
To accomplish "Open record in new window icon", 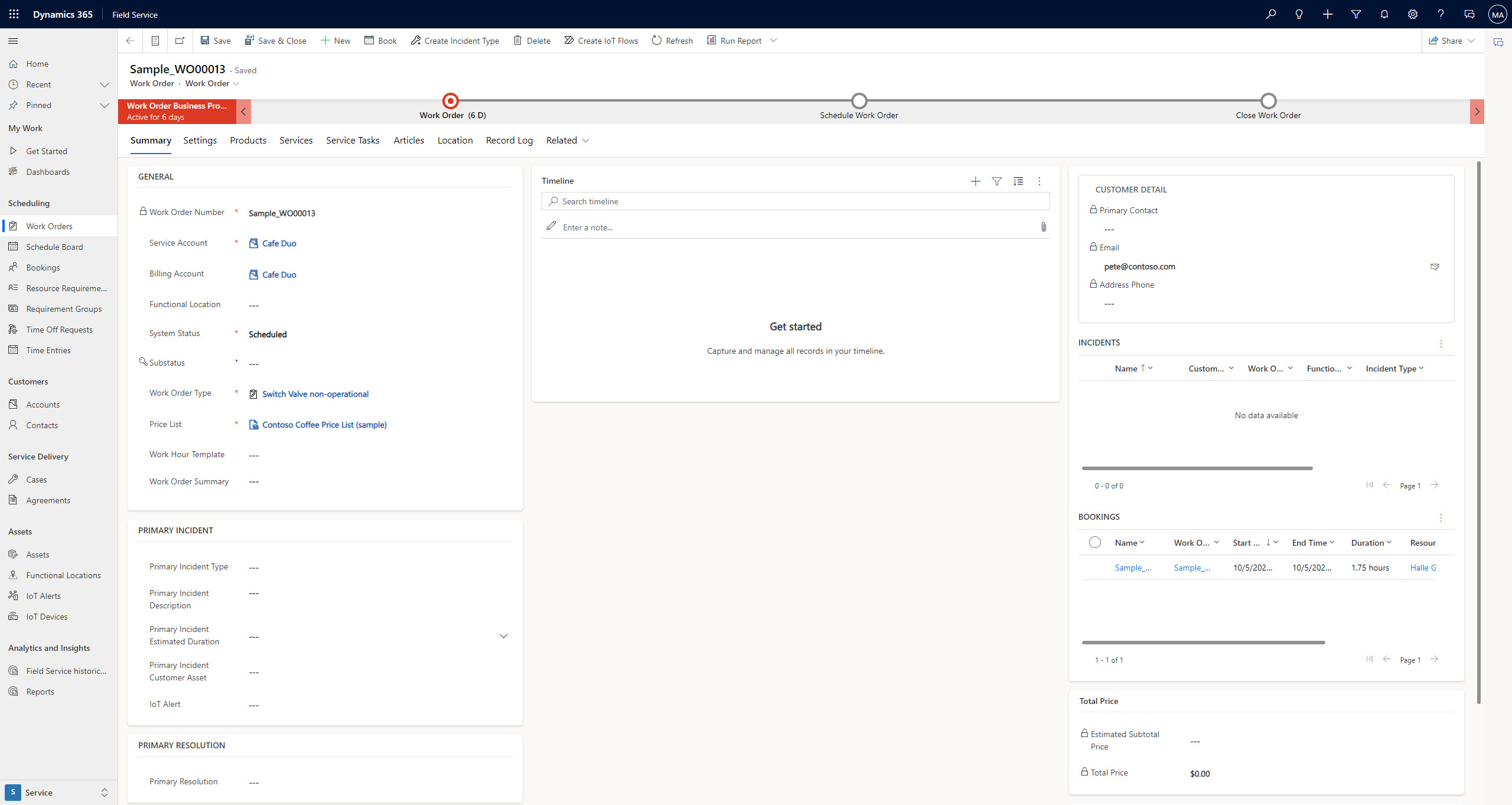I will (180, 41).
